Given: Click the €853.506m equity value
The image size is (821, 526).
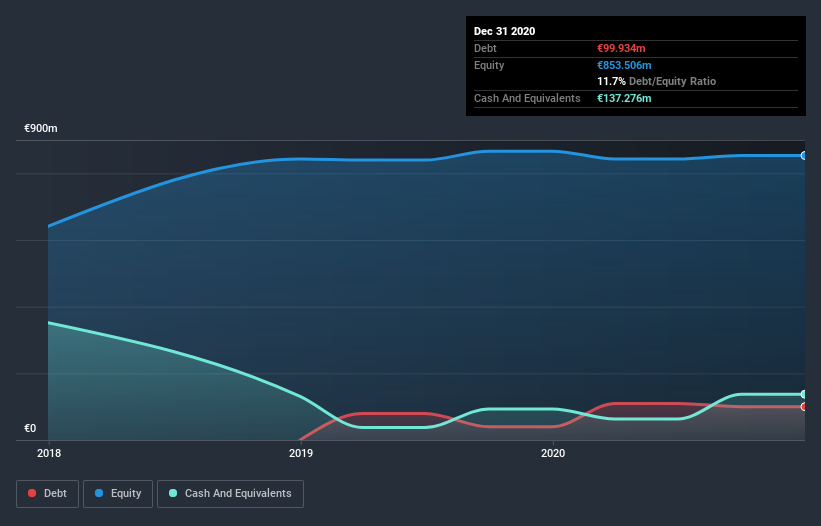Looking at the screenshot, I should click(624, 65).
